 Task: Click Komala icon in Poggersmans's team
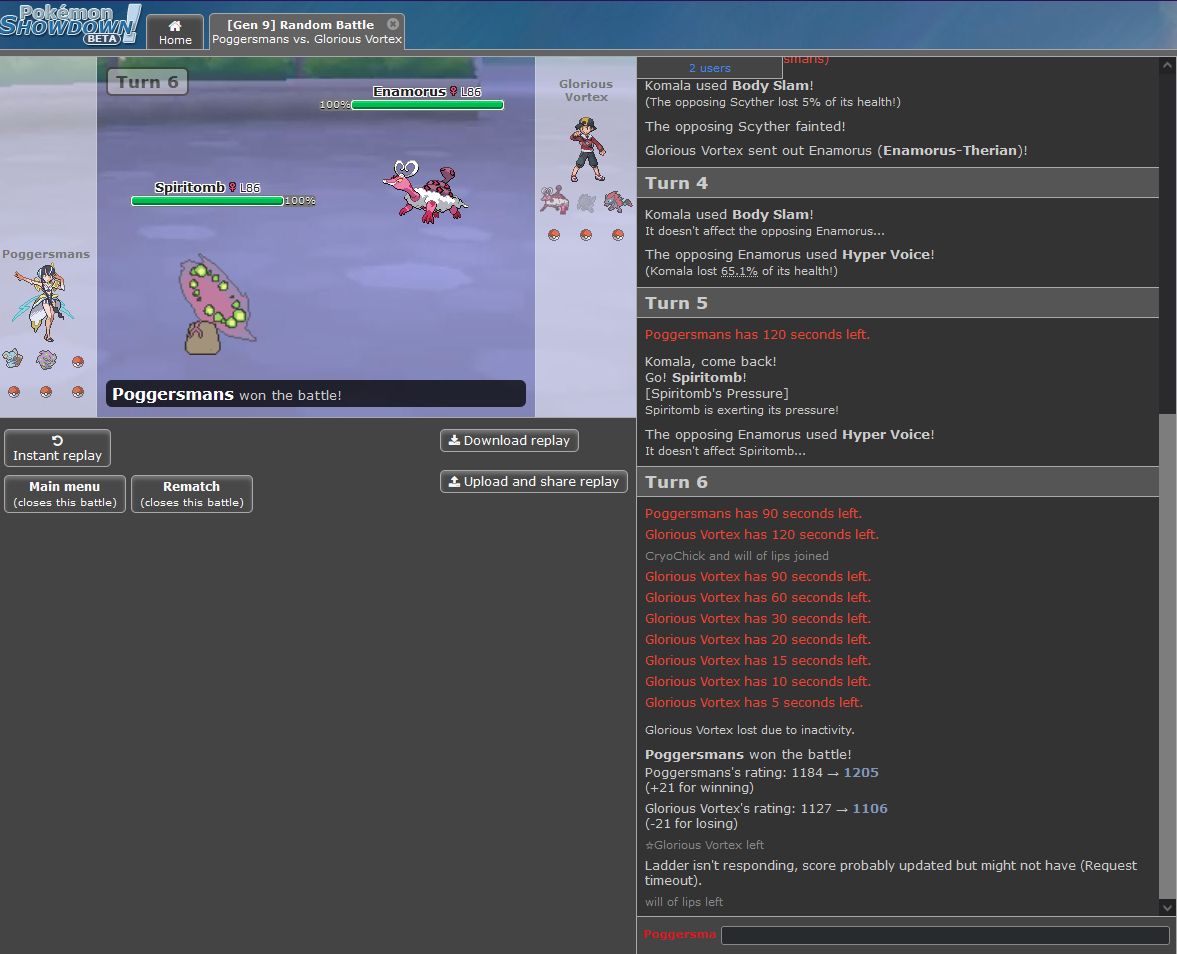13,359
